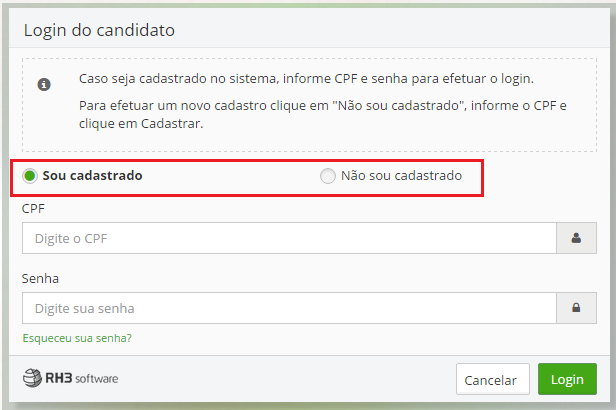The image size is (616, 410).
Task: Focus the "Digite o CPF" input field
Action: 289,238
